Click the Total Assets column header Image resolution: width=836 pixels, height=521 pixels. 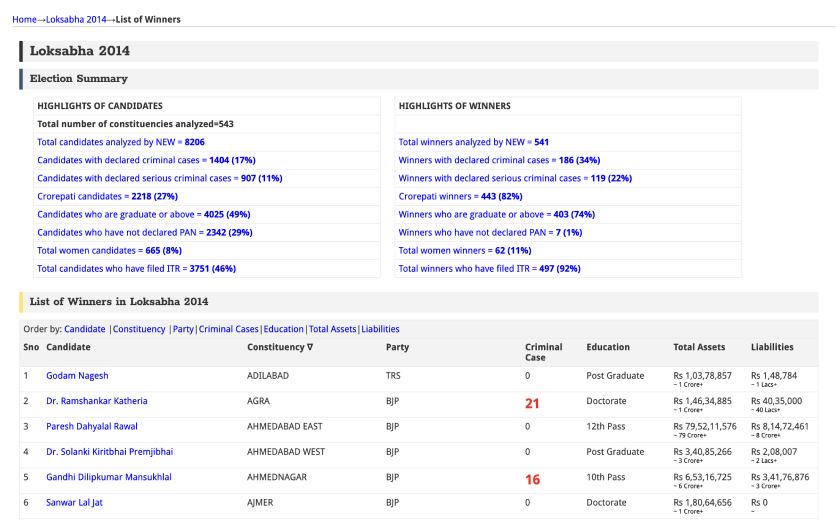click(699, 347)
